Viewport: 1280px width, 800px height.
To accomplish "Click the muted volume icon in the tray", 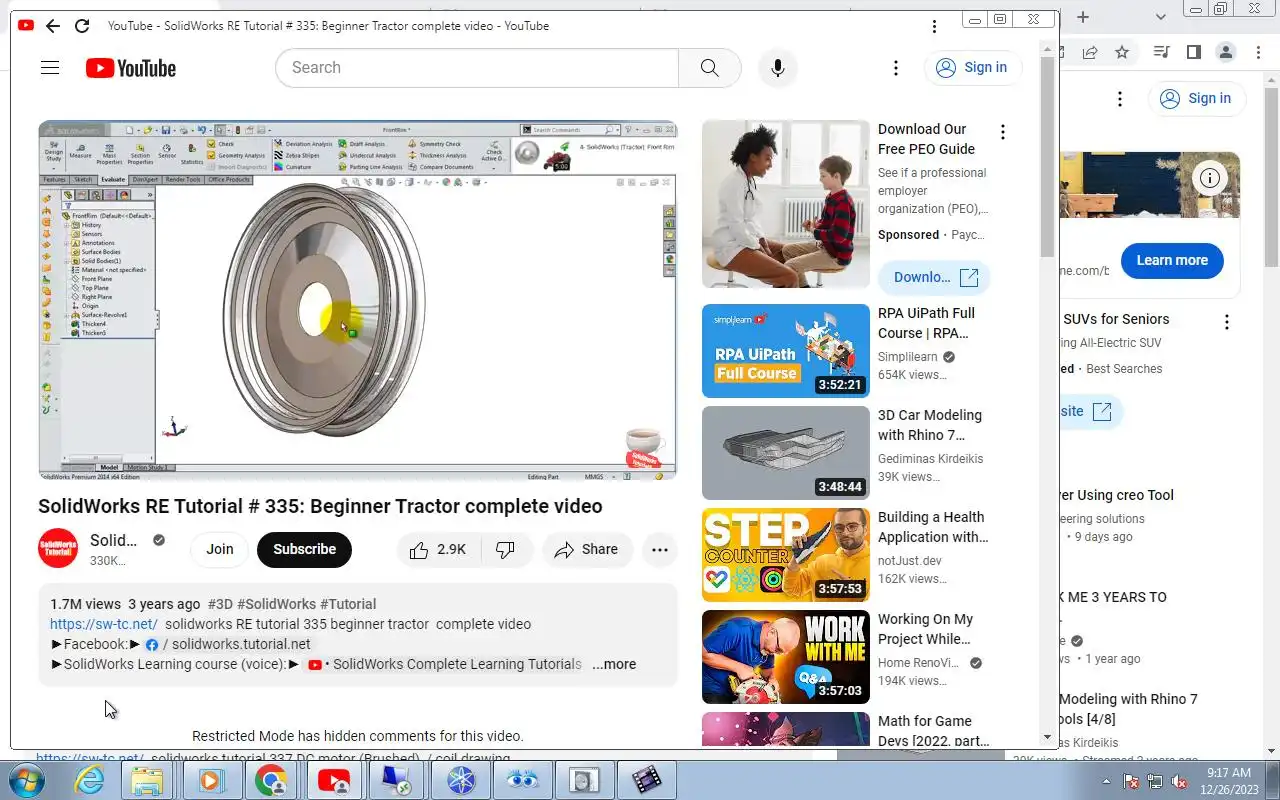I will 1179,781.
